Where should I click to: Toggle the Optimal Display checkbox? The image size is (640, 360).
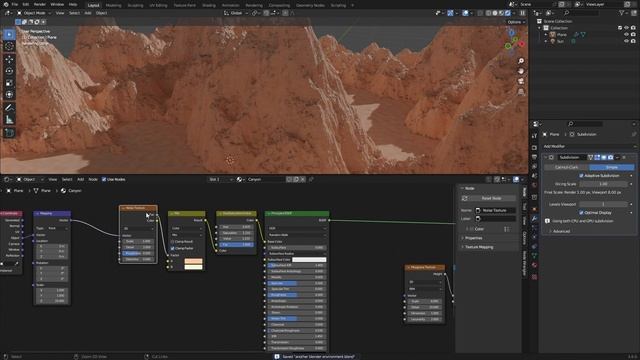pos(581,213)
